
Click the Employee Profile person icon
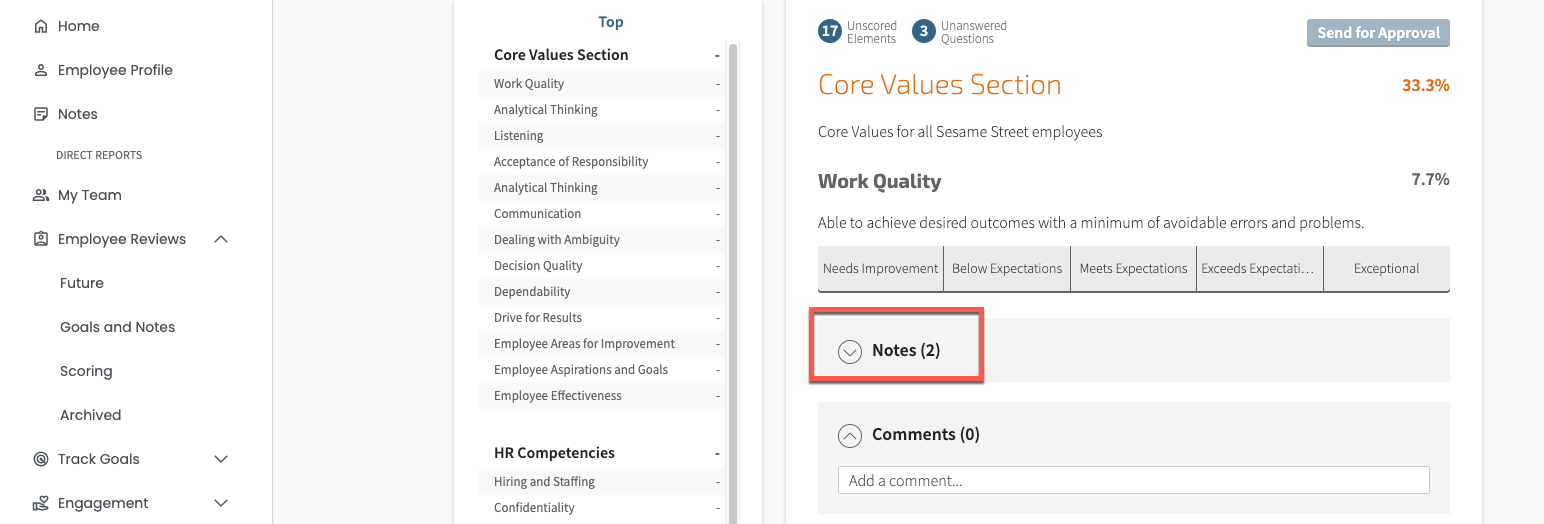[x=41, y=70]
